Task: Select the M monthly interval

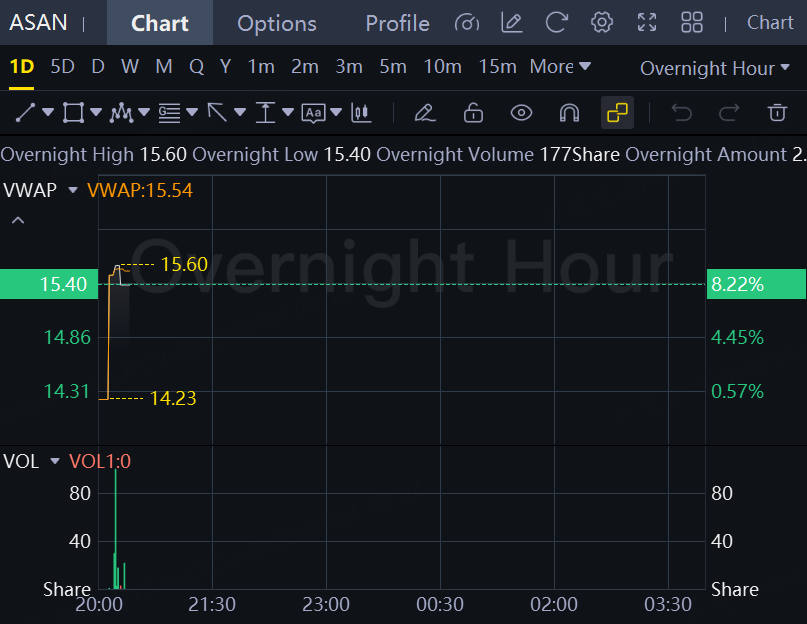Action: pyautogui.click(x=164, y=67)
